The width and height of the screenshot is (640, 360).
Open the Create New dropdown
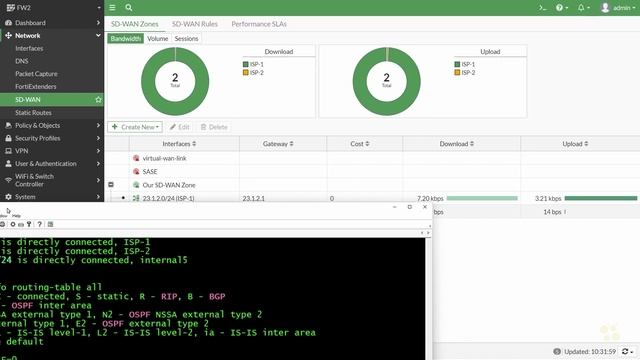[x=135, y=127]
